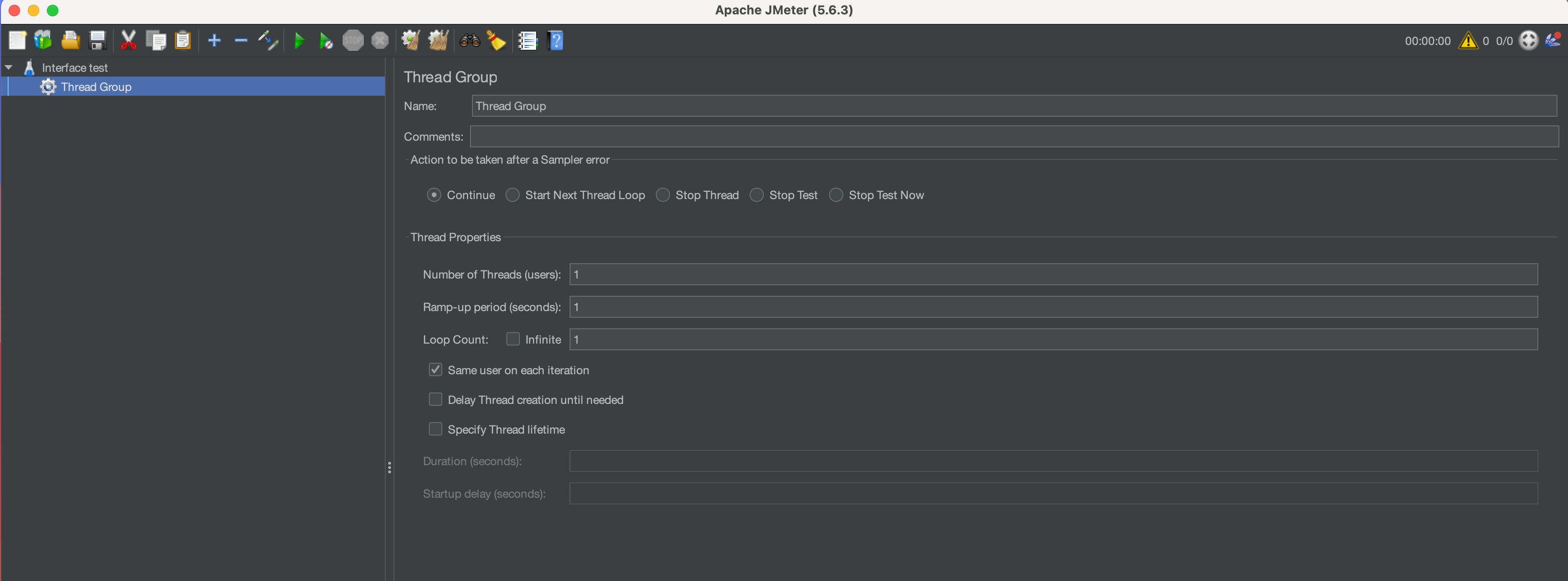Collapse all tree nodes with minus icon

(241, 41)
